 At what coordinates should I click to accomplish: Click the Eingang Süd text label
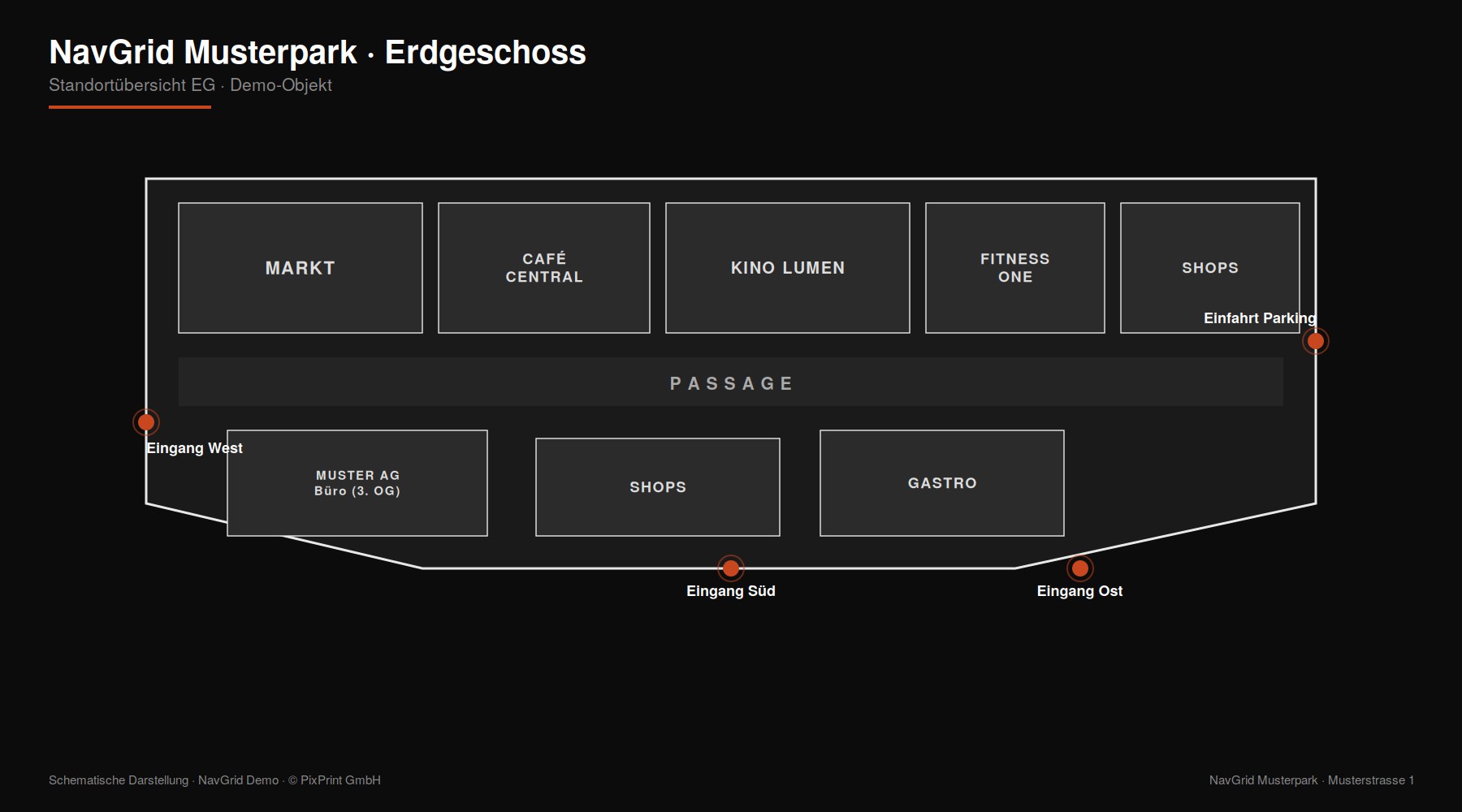tap(731, 591)
